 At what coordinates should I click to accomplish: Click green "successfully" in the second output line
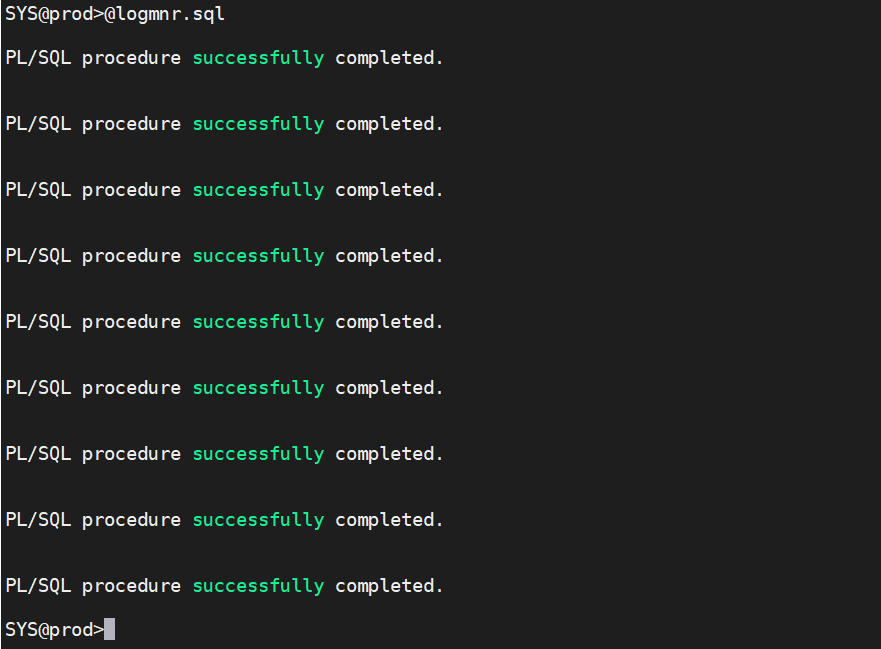coord(258,124)
